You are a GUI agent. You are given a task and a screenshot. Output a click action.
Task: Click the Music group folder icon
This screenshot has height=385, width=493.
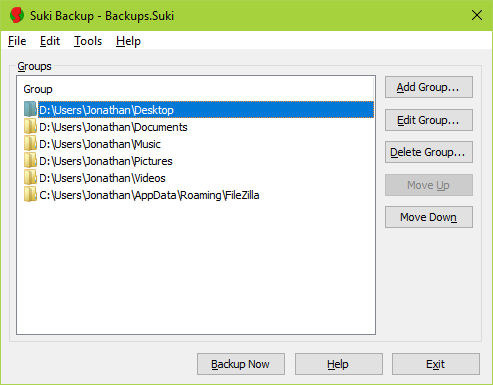coord(30,143)
